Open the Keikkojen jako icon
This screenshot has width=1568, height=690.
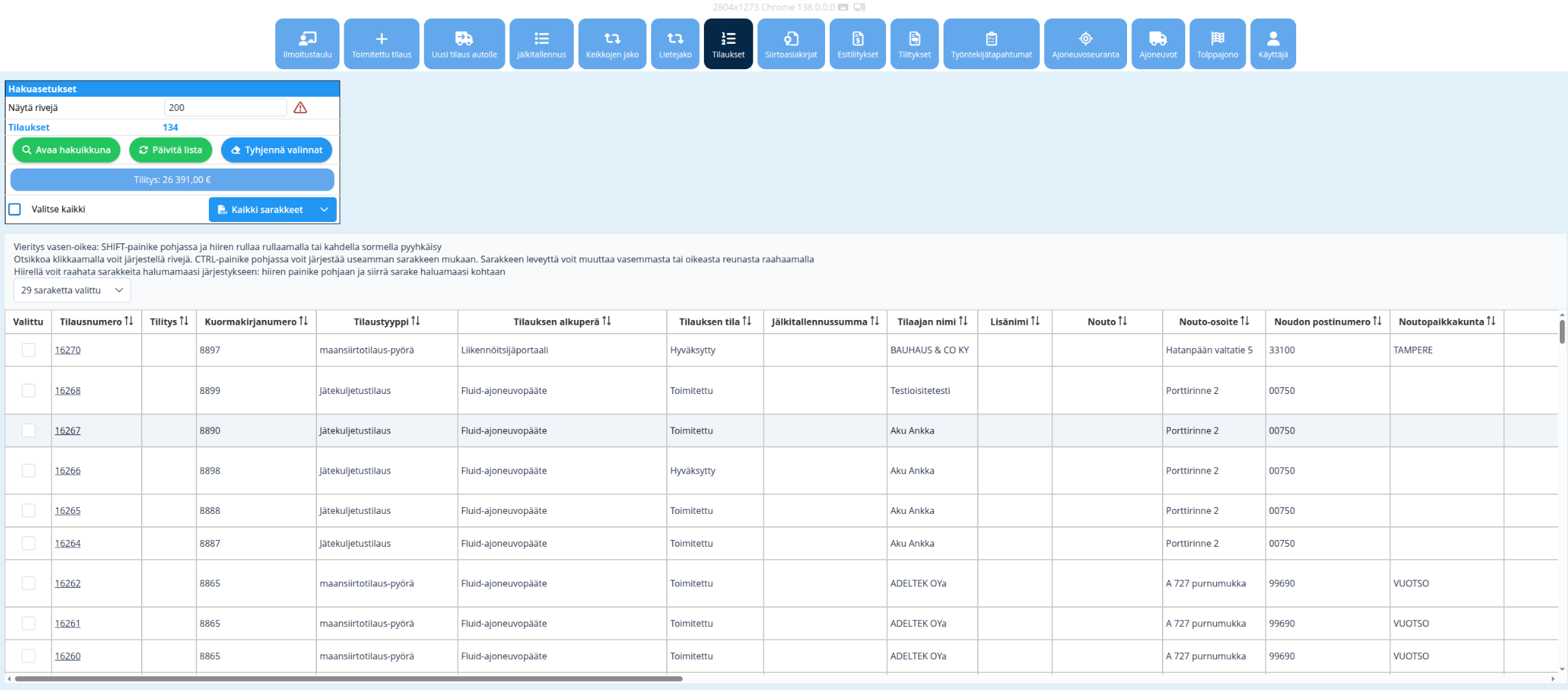[x=612, y=39]
